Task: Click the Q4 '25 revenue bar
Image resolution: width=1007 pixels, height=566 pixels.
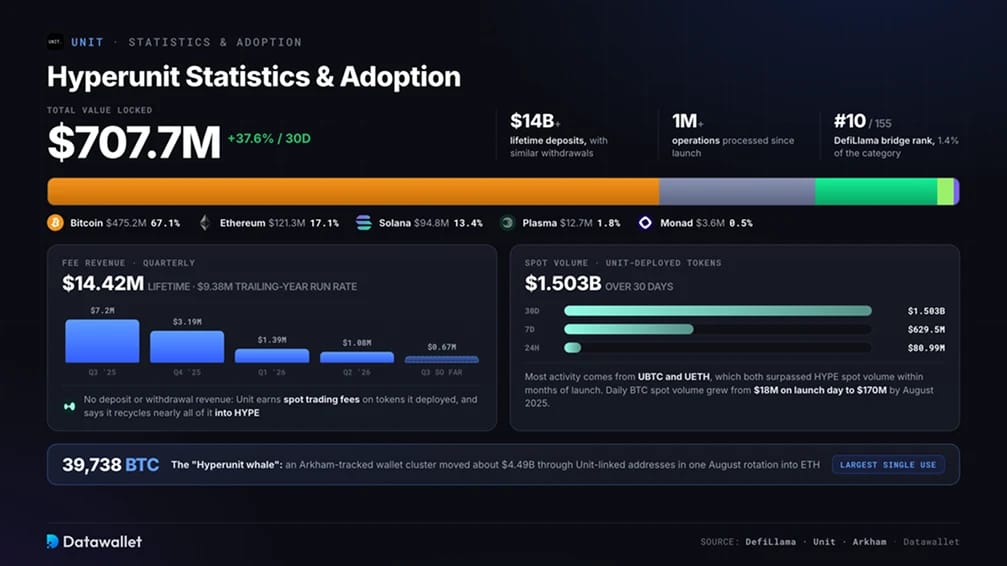Action: [x=187, y=347]
